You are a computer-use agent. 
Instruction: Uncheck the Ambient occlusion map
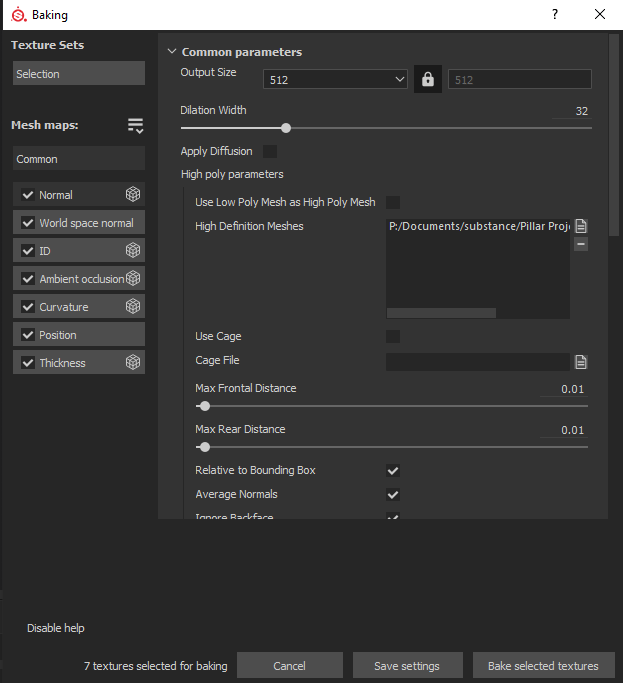[x=28, y=279]
